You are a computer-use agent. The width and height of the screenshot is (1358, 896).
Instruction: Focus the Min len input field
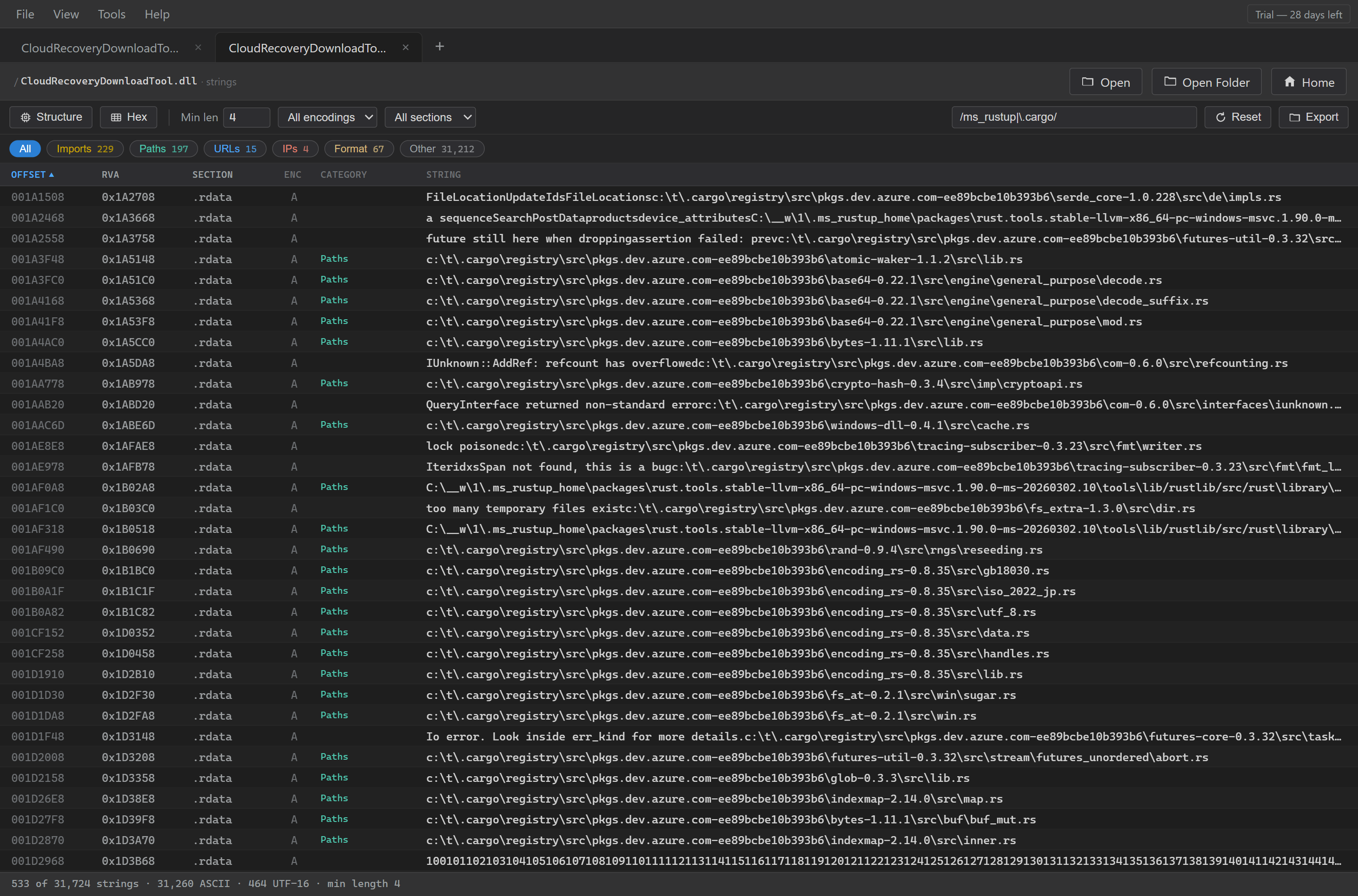(246, 117)
